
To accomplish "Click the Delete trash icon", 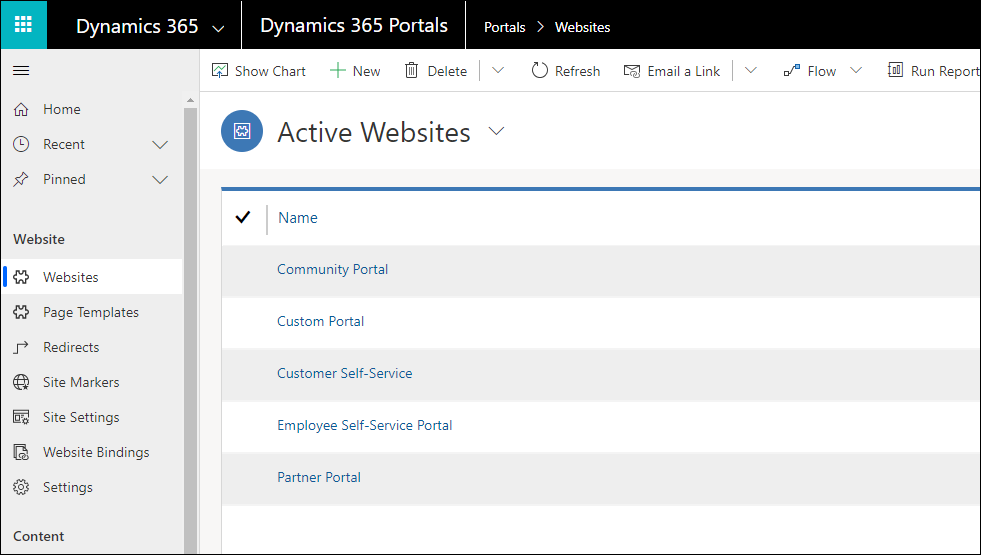I will pos(412,71).
